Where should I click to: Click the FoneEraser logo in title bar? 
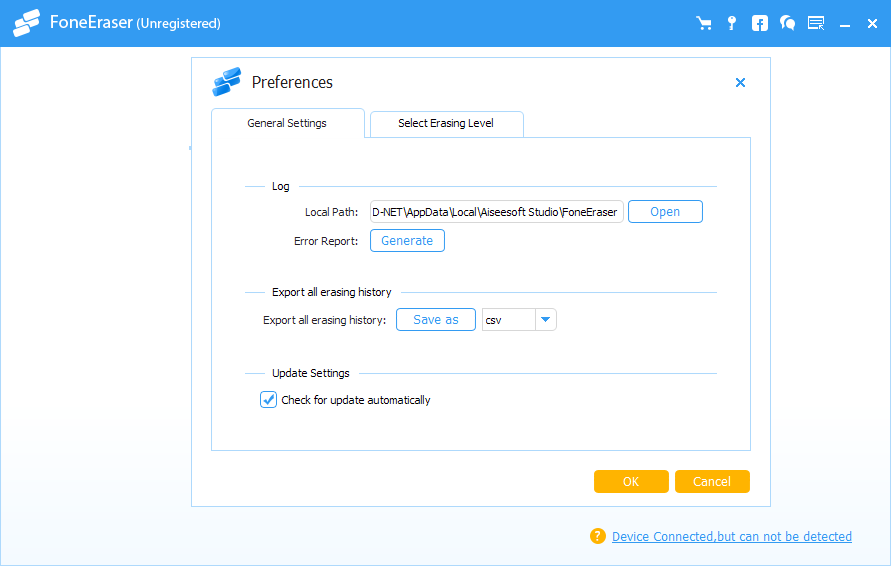tap(27, 23)
